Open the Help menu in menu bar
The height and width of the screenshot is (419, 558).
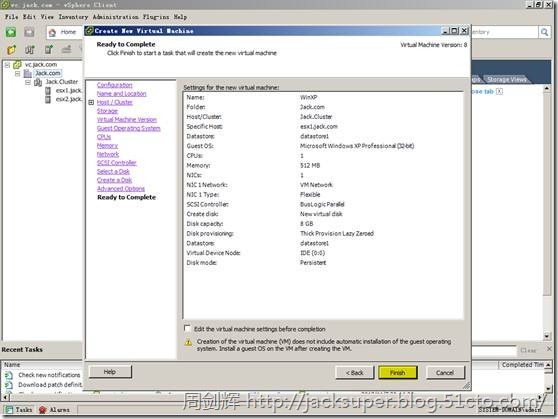(x=180, y=17)
